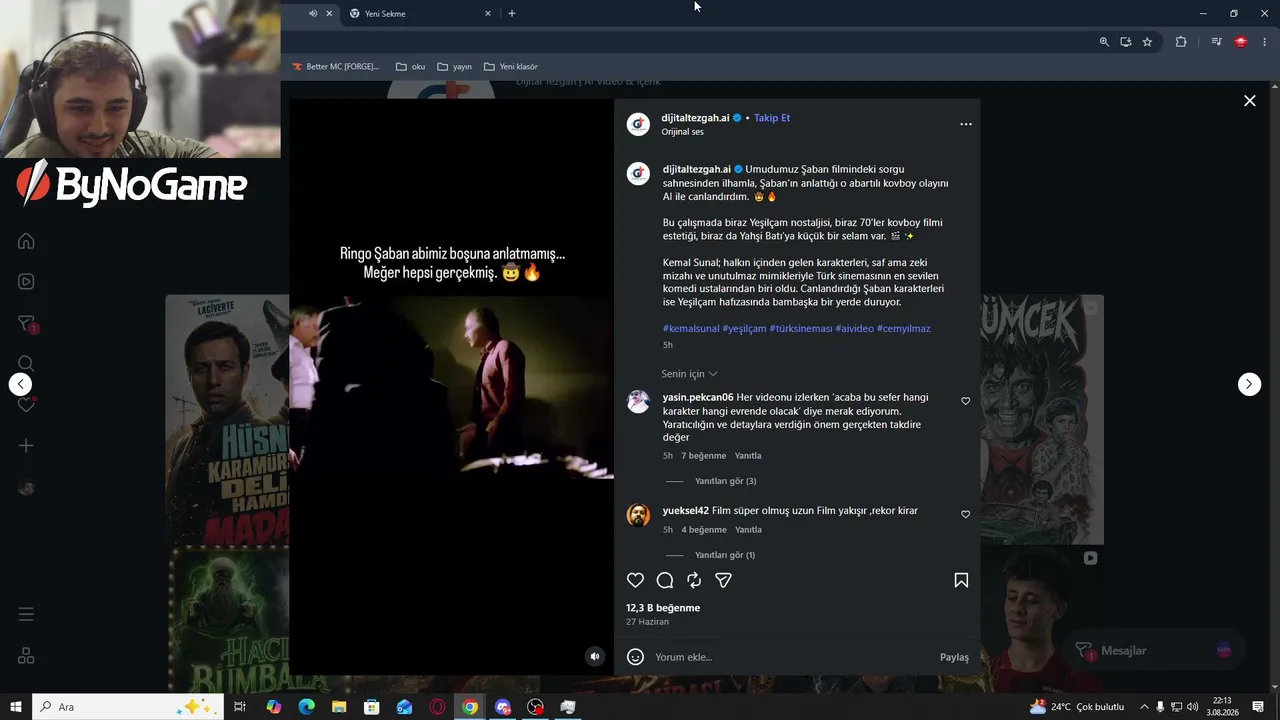
Task: Open the emoji picker in comment box
Action: (x=635, y=657)
